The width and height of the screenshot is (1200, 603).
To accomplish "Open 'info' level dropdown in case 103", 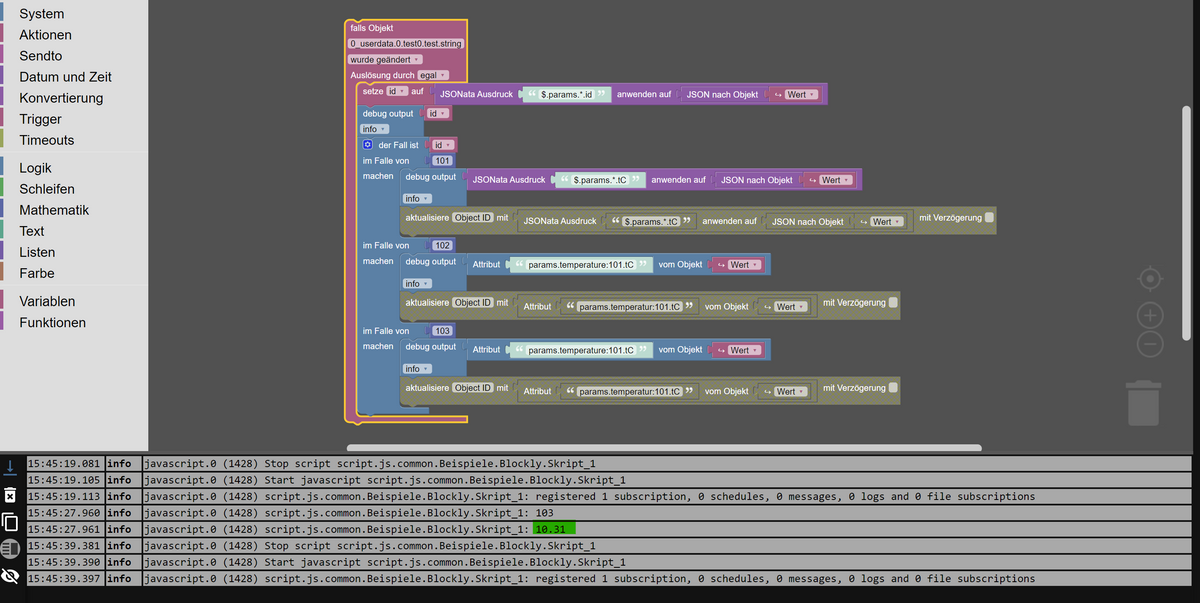I will 418,369.
